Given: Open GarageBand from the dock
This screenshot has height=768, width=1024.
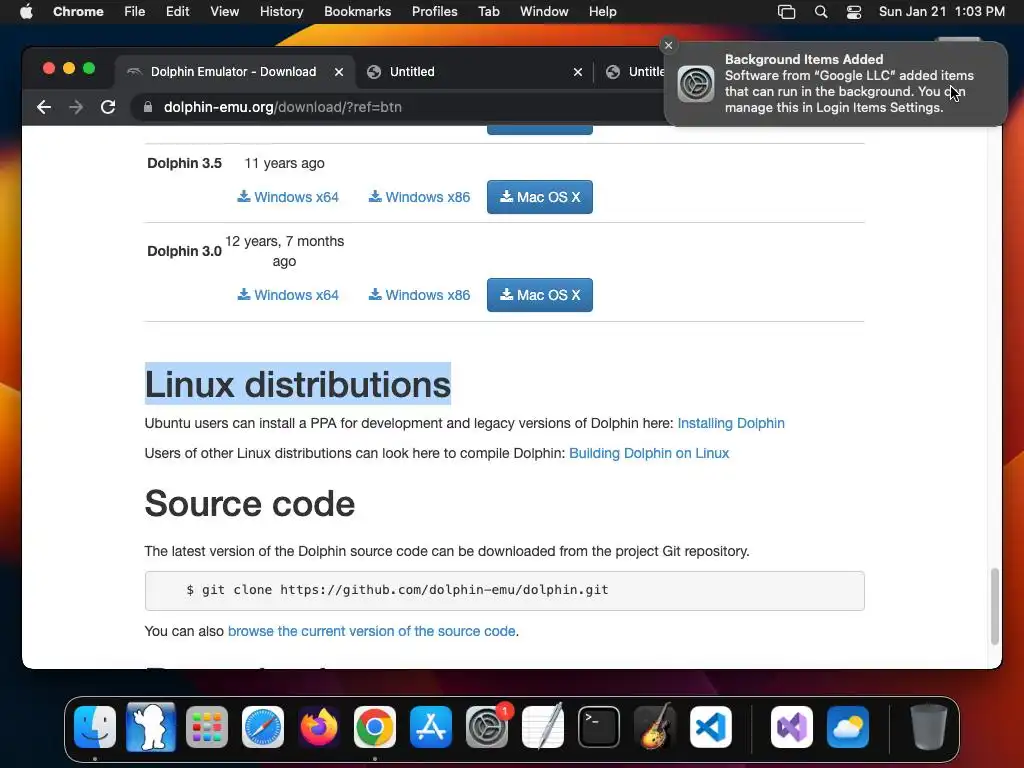Looking at the screenshot, I should 655,727.
